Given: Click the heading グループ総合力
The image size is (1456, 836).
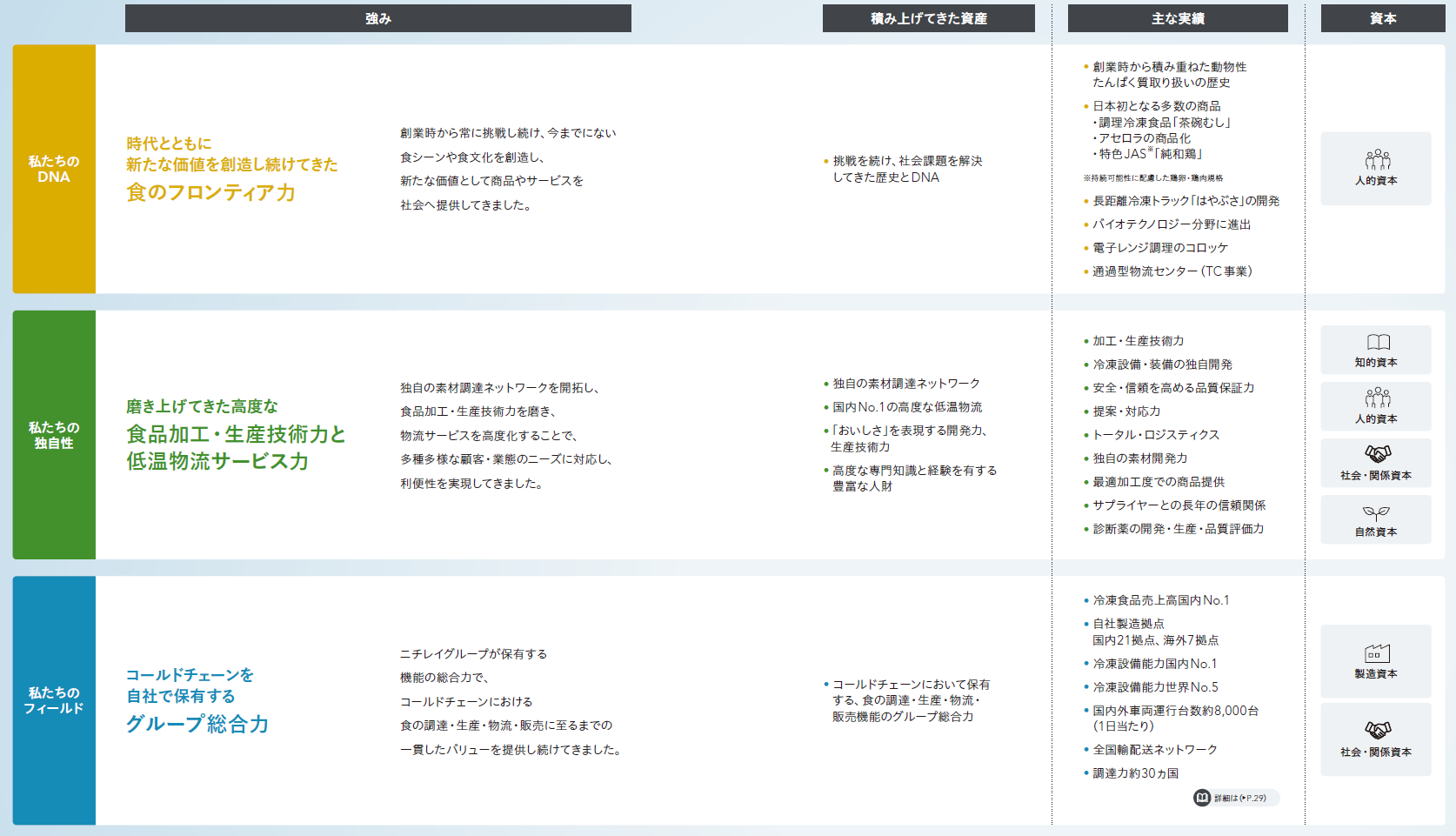Looking at the screenshot, I should coord(197,724).
